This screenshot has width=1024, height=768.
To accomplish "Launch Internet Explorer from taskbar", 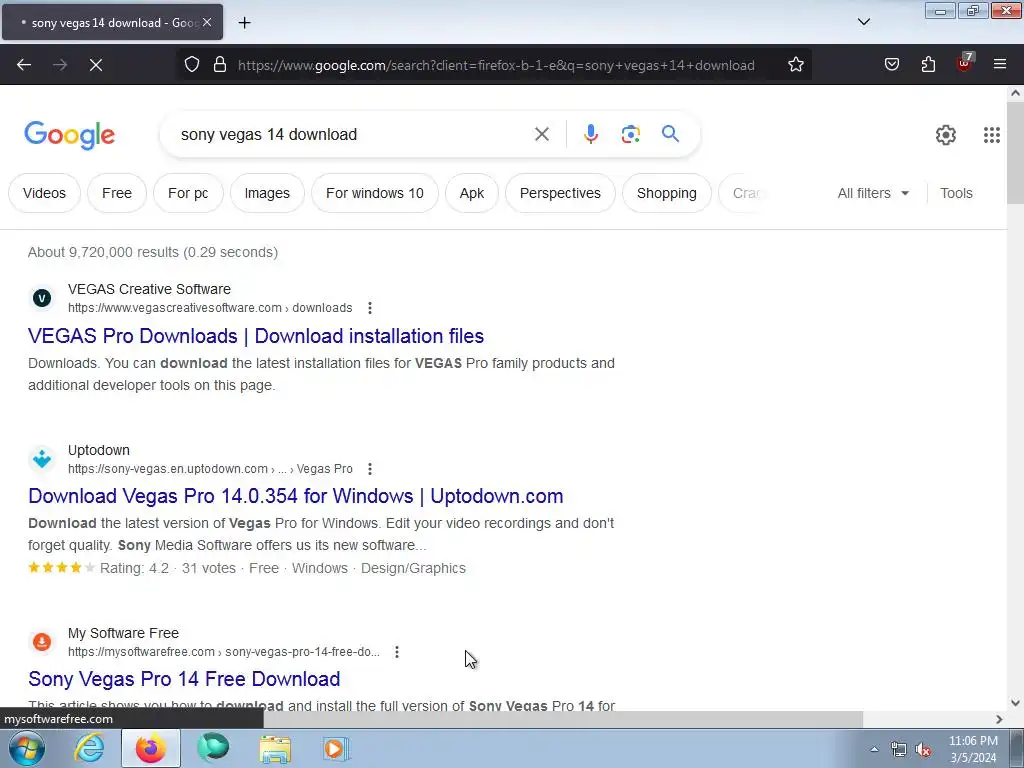I will tap(89, 748).
